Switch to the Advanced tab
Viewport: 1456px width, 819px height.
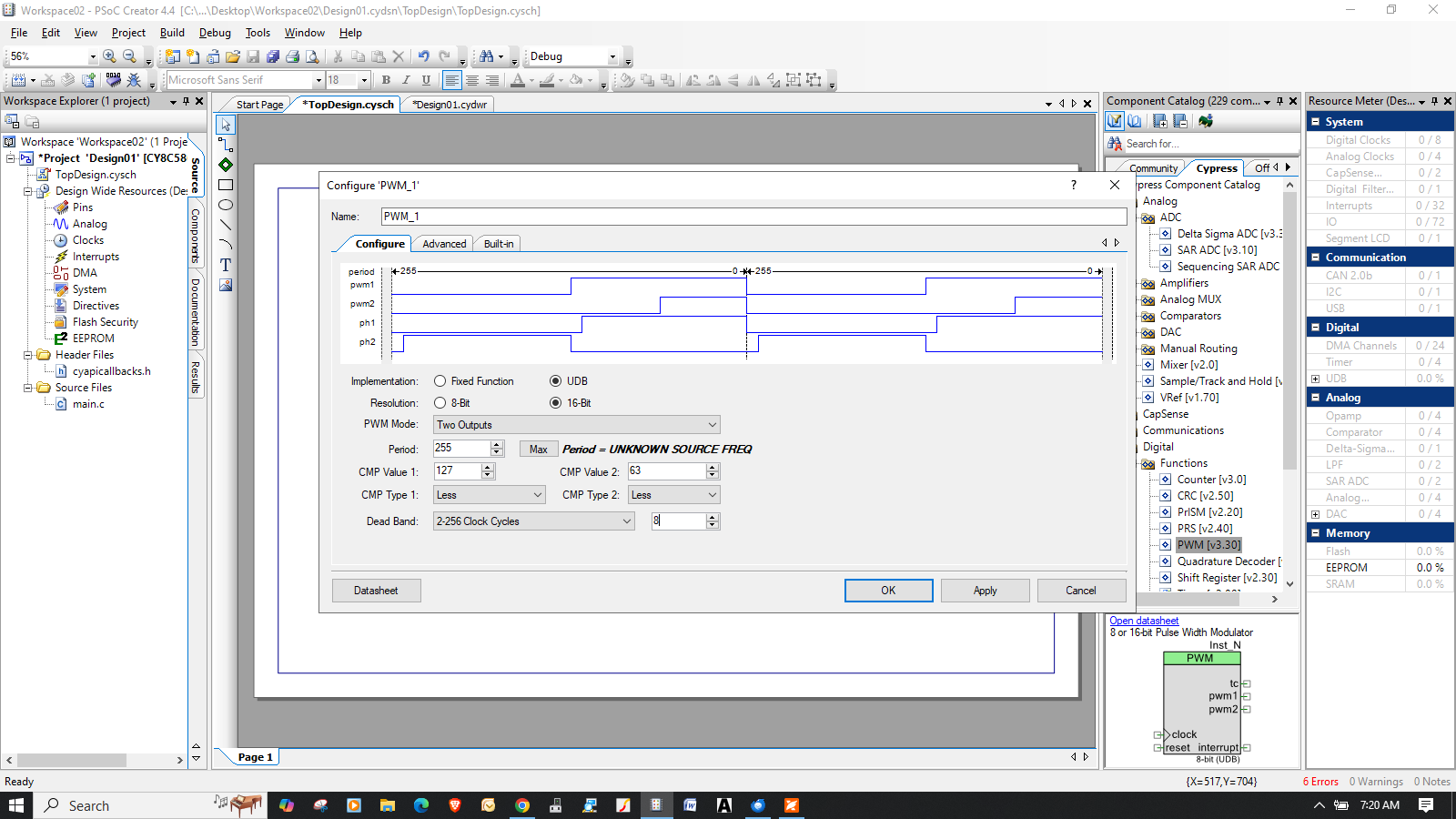pos(444,244)
